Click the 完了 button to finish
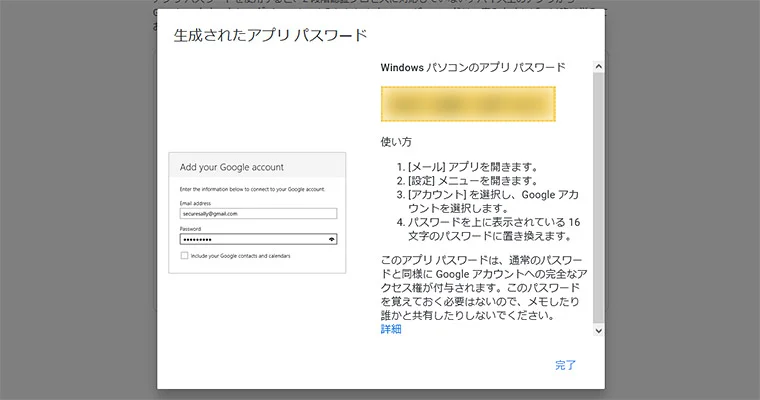The image size is (760, 400). [565, 365]
